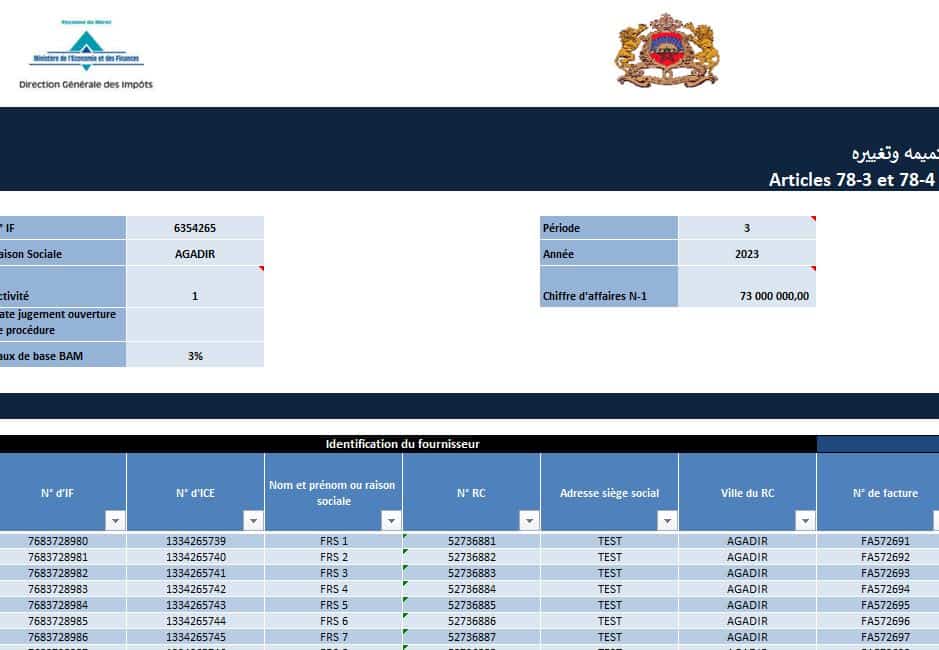Click the Ville du RC column header

click(747, 492)
